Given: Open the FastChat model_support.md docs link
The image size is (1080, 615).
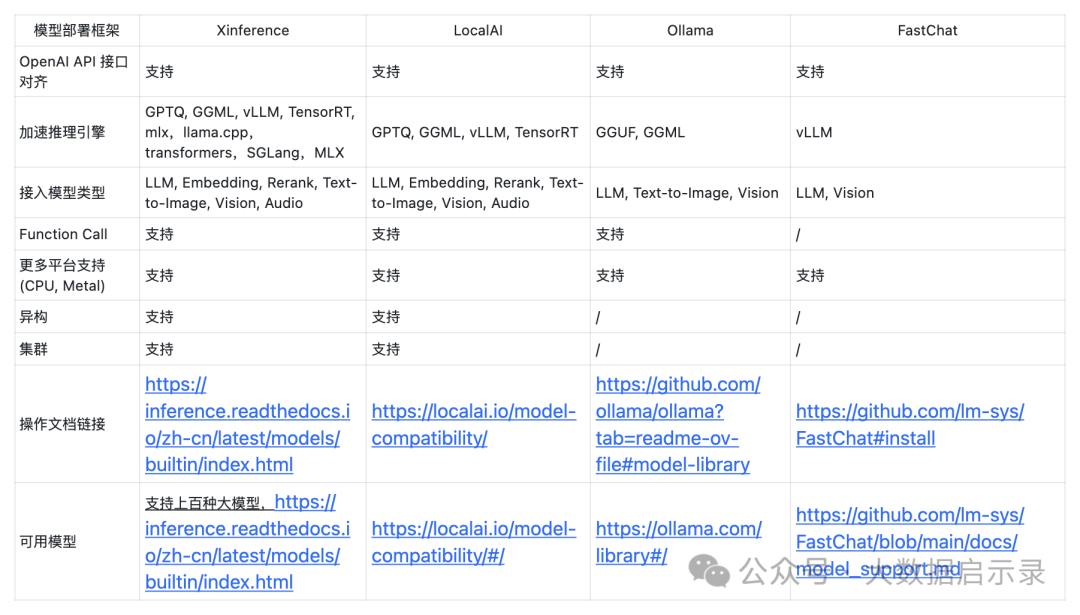Looking at the screenshot, I should pyautogui.click(x=910, y=542).
